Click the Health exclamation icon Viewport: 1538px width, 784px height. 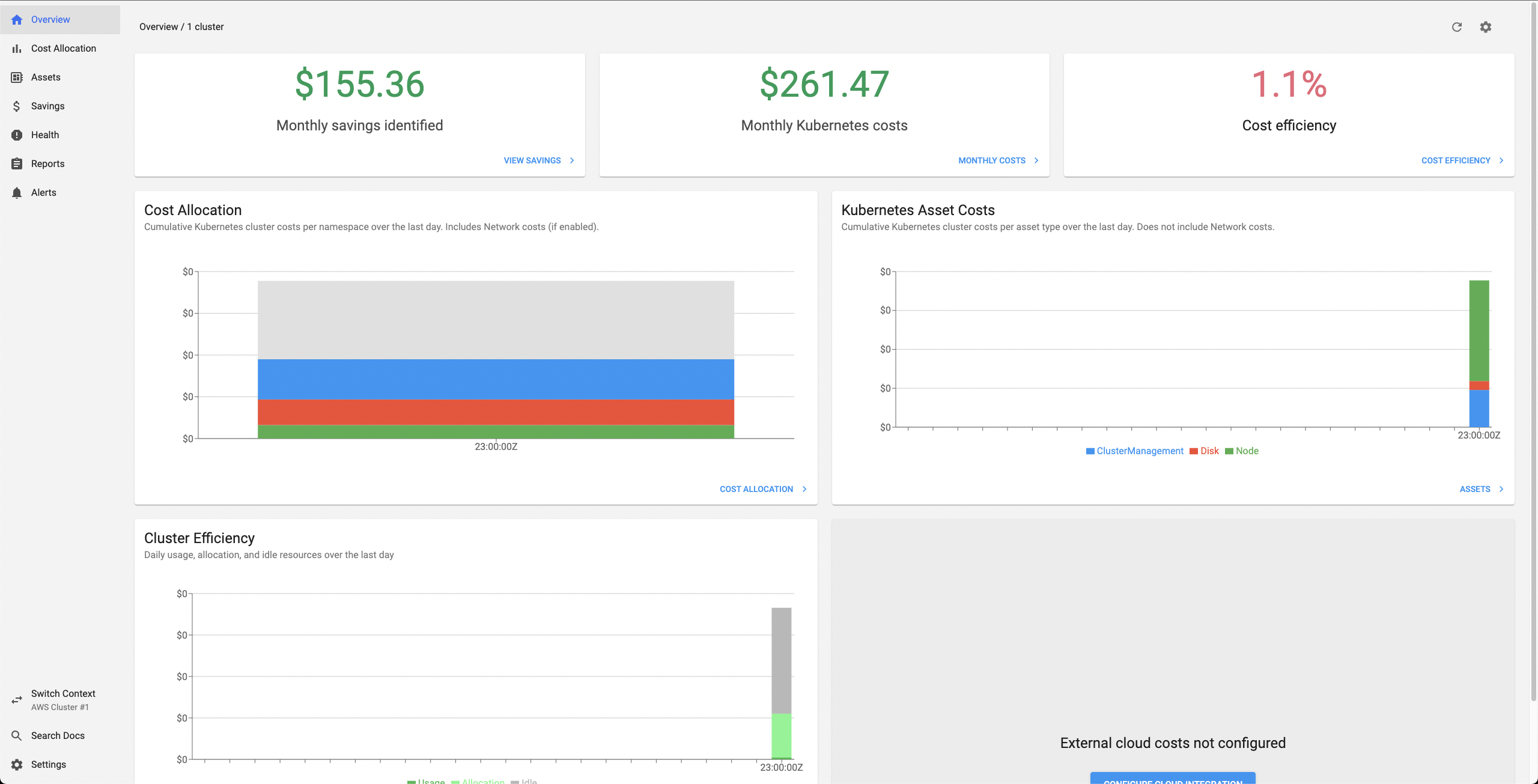(x=17, y=135)
